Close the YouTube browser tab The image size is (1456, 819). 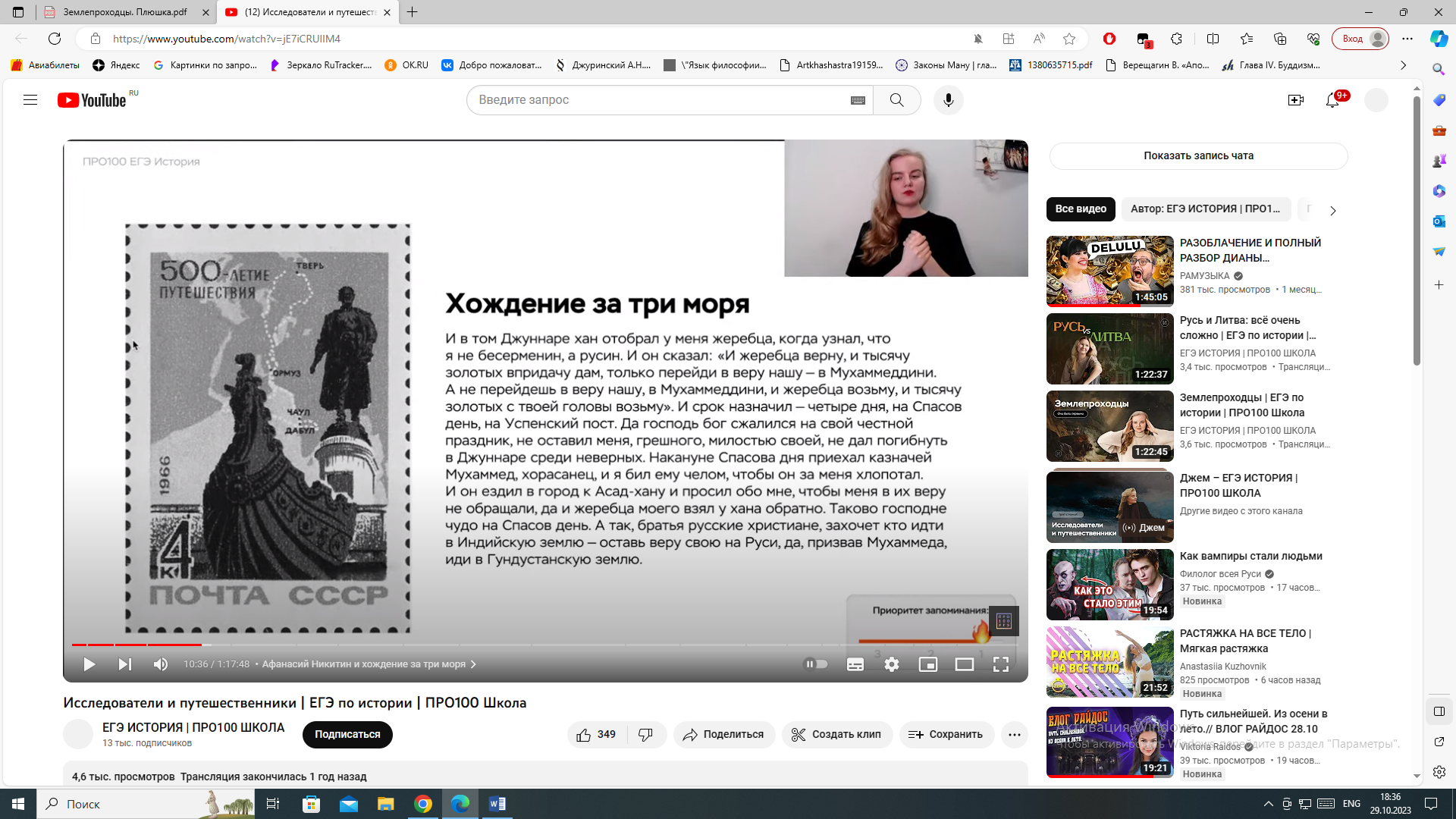tap(388, 12)
